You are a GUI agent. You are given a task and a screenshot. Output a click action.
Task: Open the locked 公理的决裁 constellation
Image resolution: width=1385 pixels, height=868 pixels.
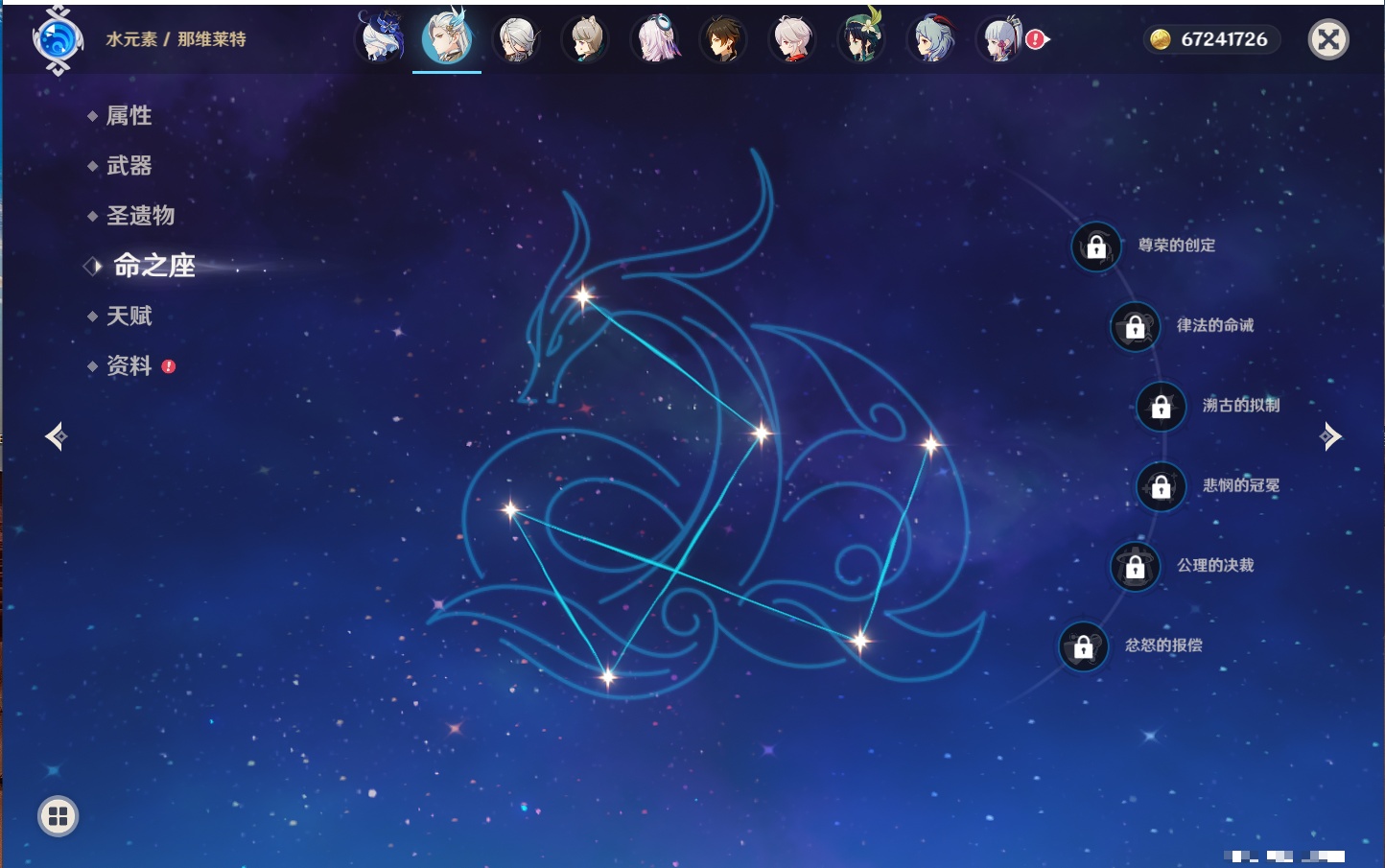(x=1135, y=567)
